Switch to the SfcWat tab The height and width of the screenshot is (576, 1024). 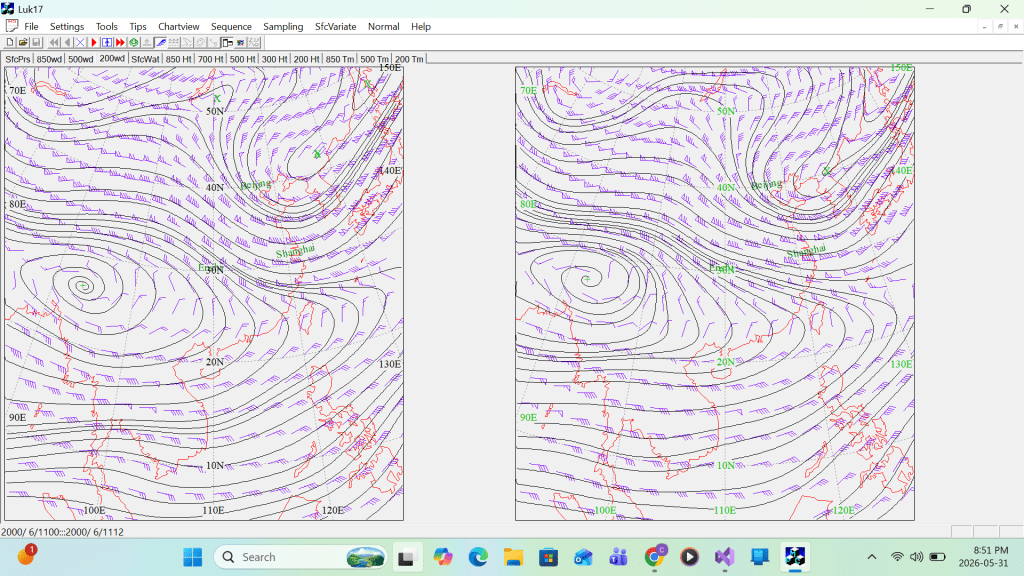click(x=145, y=59)
